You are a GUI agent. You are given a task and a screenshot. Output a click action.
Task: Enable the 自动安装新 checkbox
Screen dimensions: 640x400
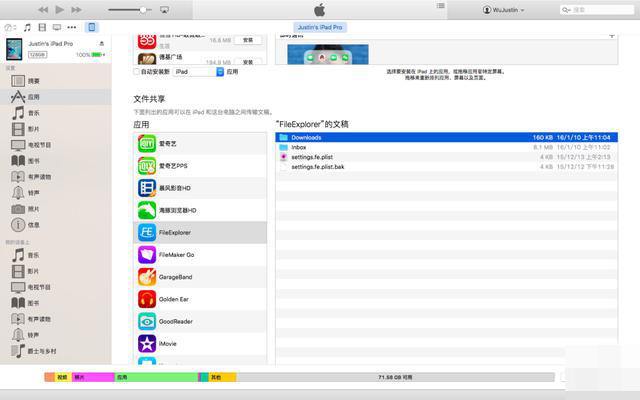(137, 72)
